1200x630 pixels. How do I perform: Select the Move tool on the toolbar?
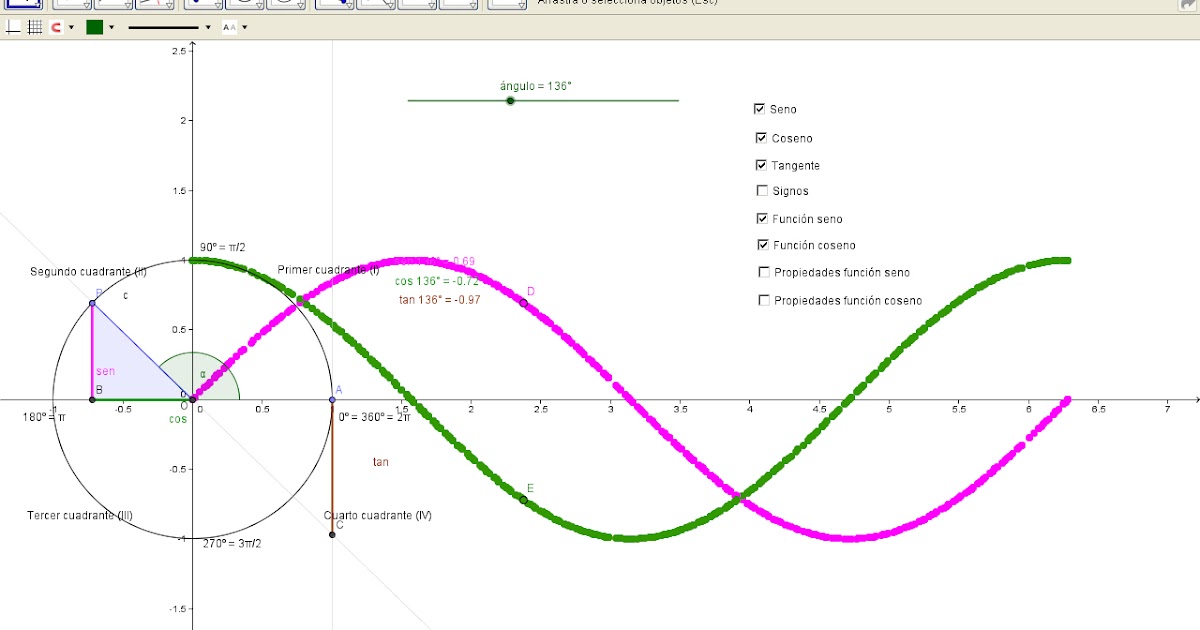click(x=24, y=5)
